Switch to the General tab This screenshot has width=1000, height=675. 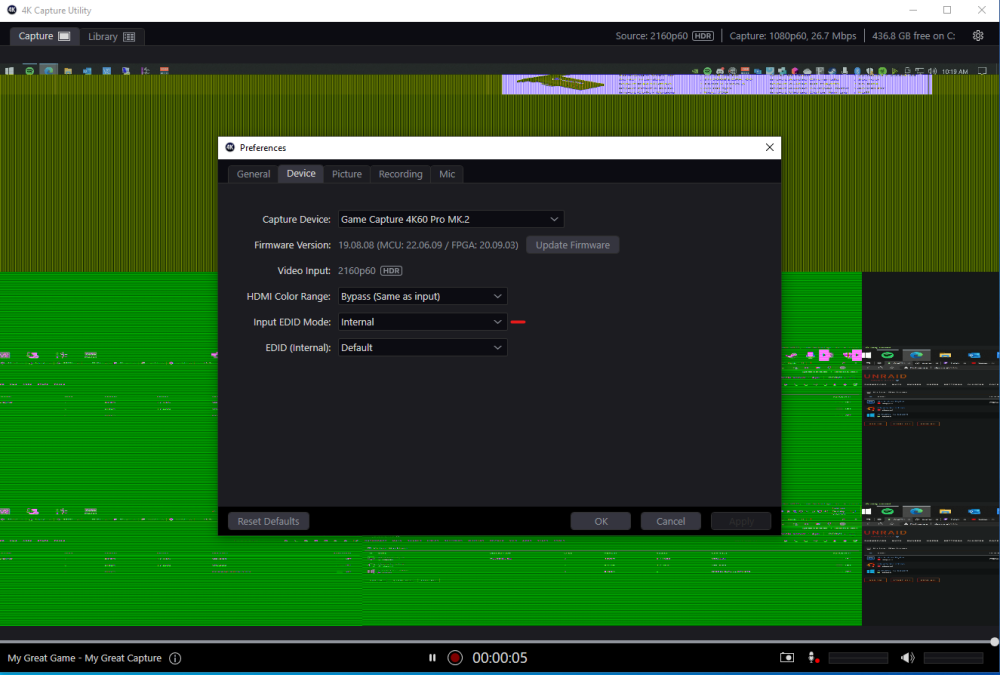(x=253, y=174)
